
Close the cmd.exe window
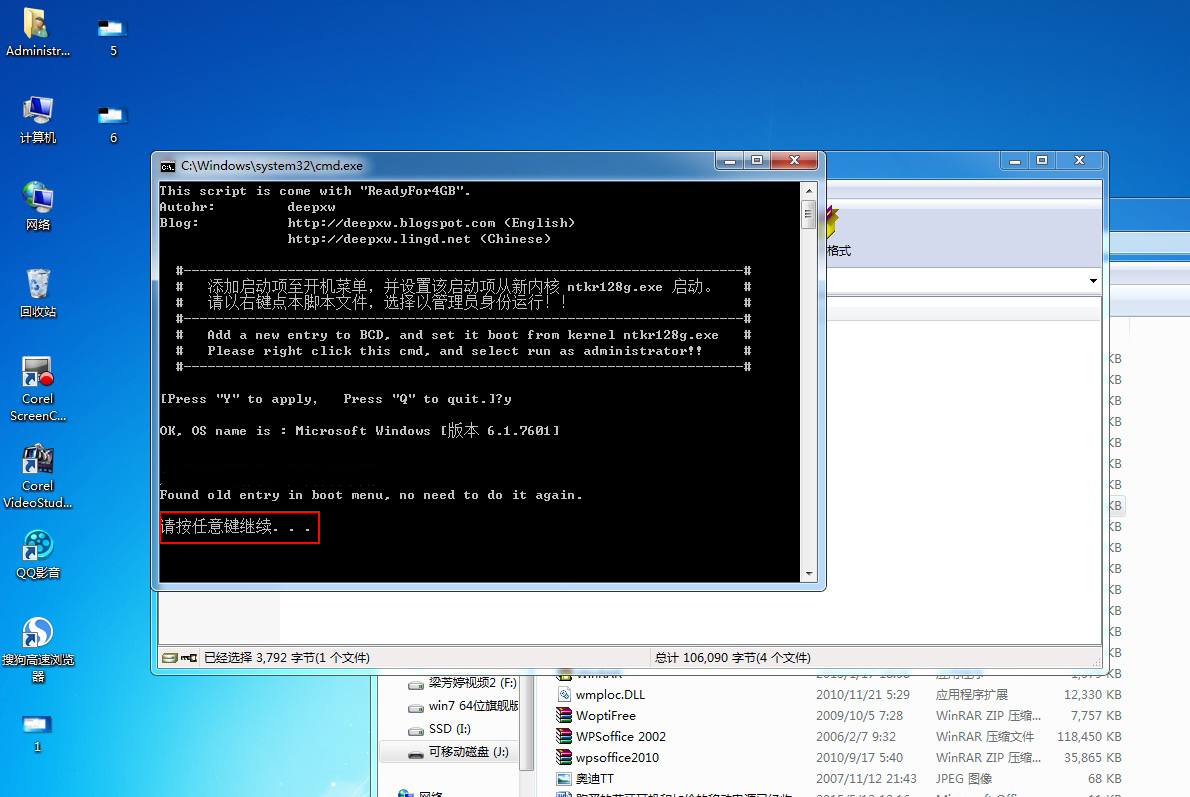[x=794, y=160]
